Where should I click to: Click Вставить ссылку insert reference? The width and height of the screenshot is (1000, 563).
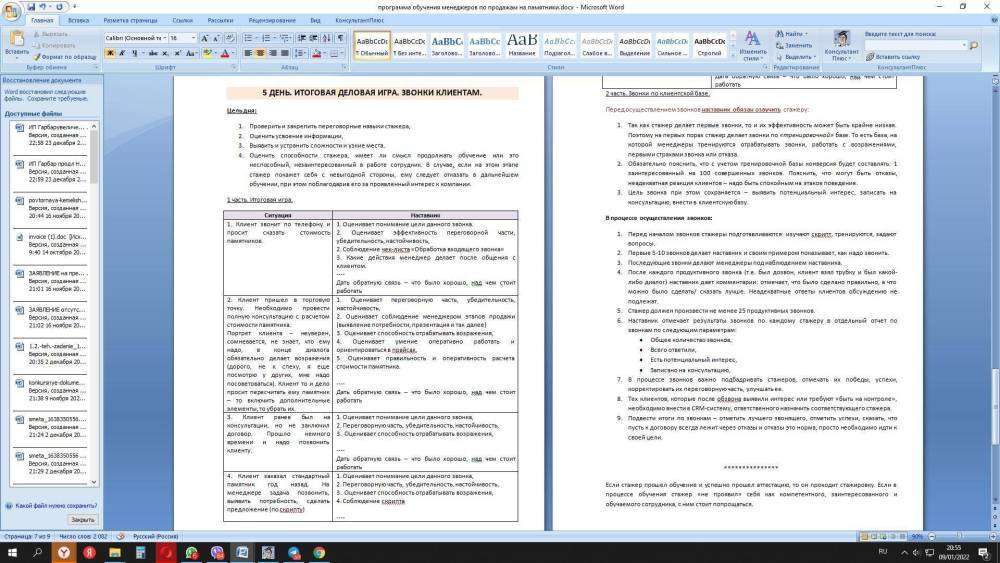coord(893,57)
